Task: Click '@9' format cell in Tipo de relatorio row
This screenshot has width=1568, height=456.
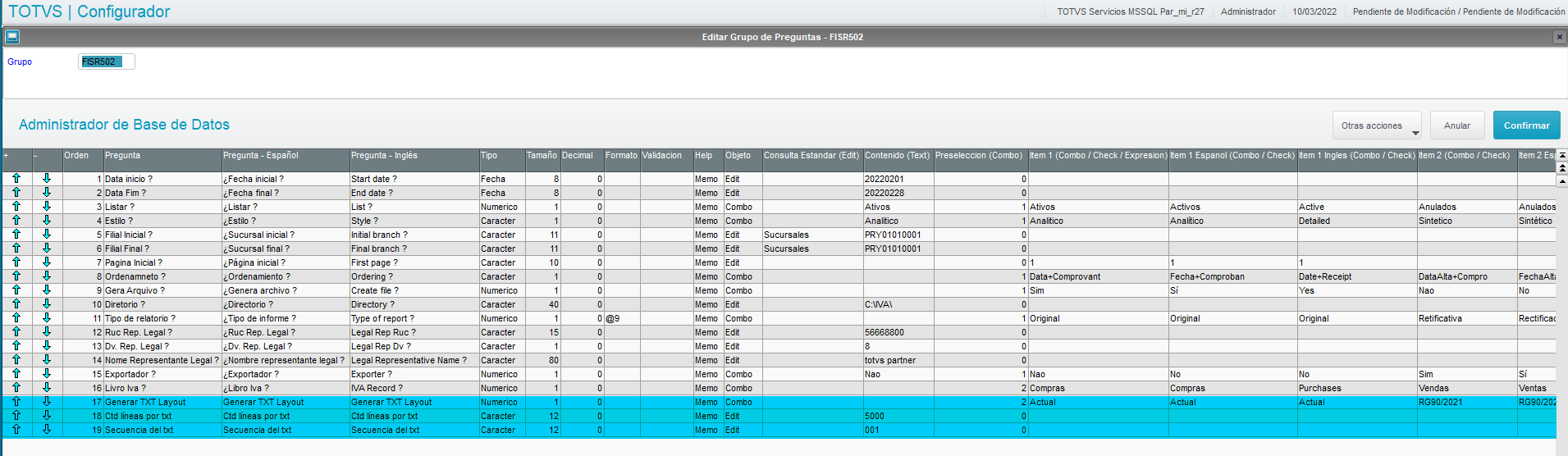Action: [x=622, y=317]
